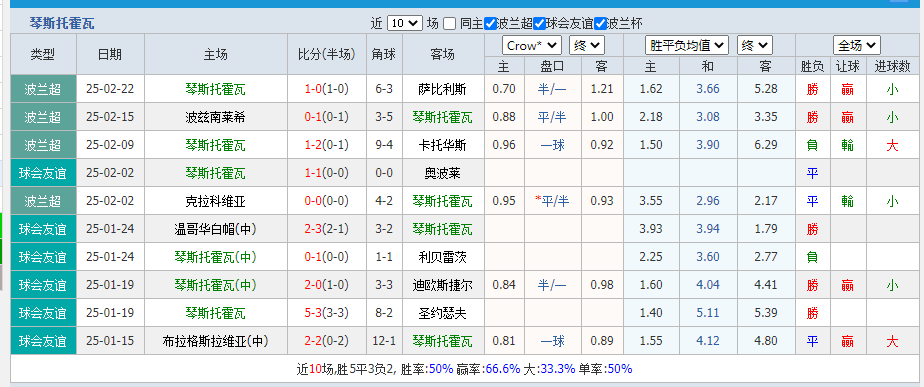
Task: Click the 負 result in the 利贝雷茨 row
Action: [813, 257]
